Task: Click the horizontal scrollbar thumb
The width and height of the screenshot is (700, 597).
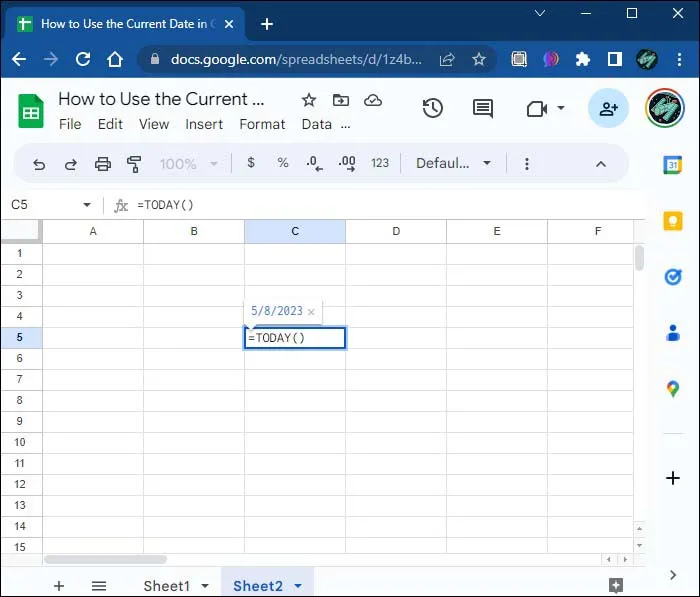Action: pos(105,559)
